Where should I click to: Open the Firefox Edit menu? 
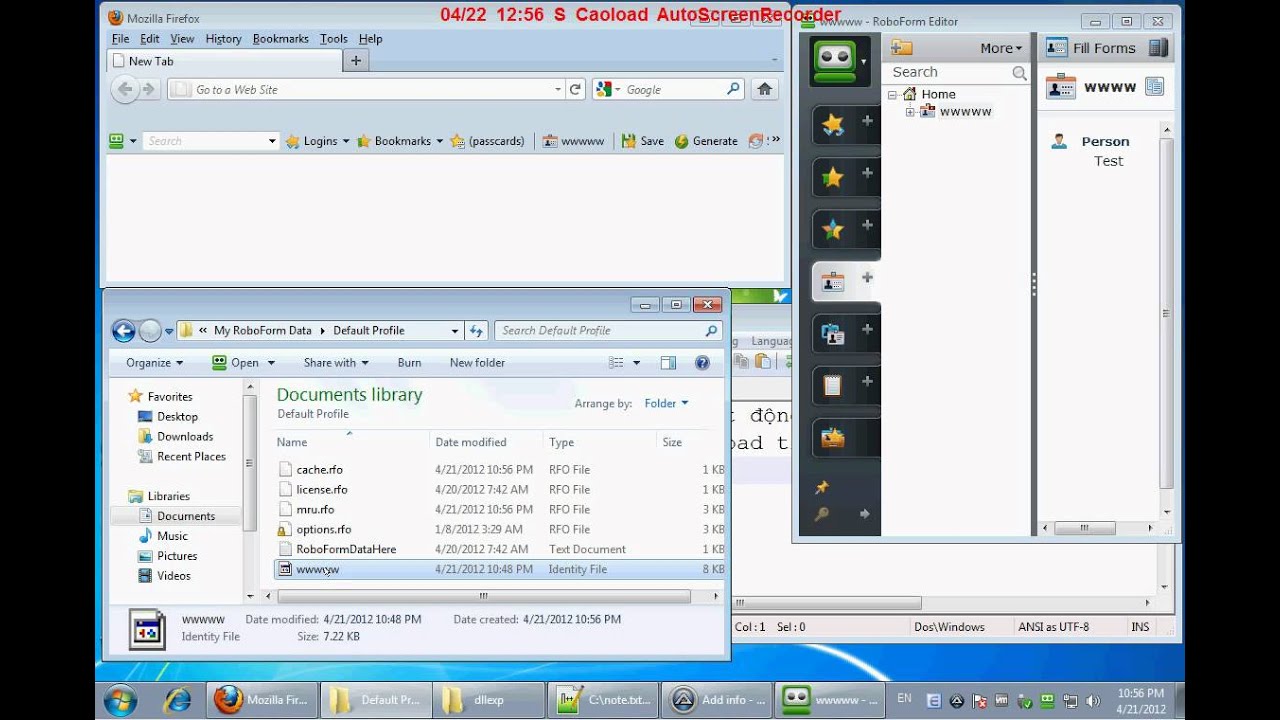click(150, 39)
